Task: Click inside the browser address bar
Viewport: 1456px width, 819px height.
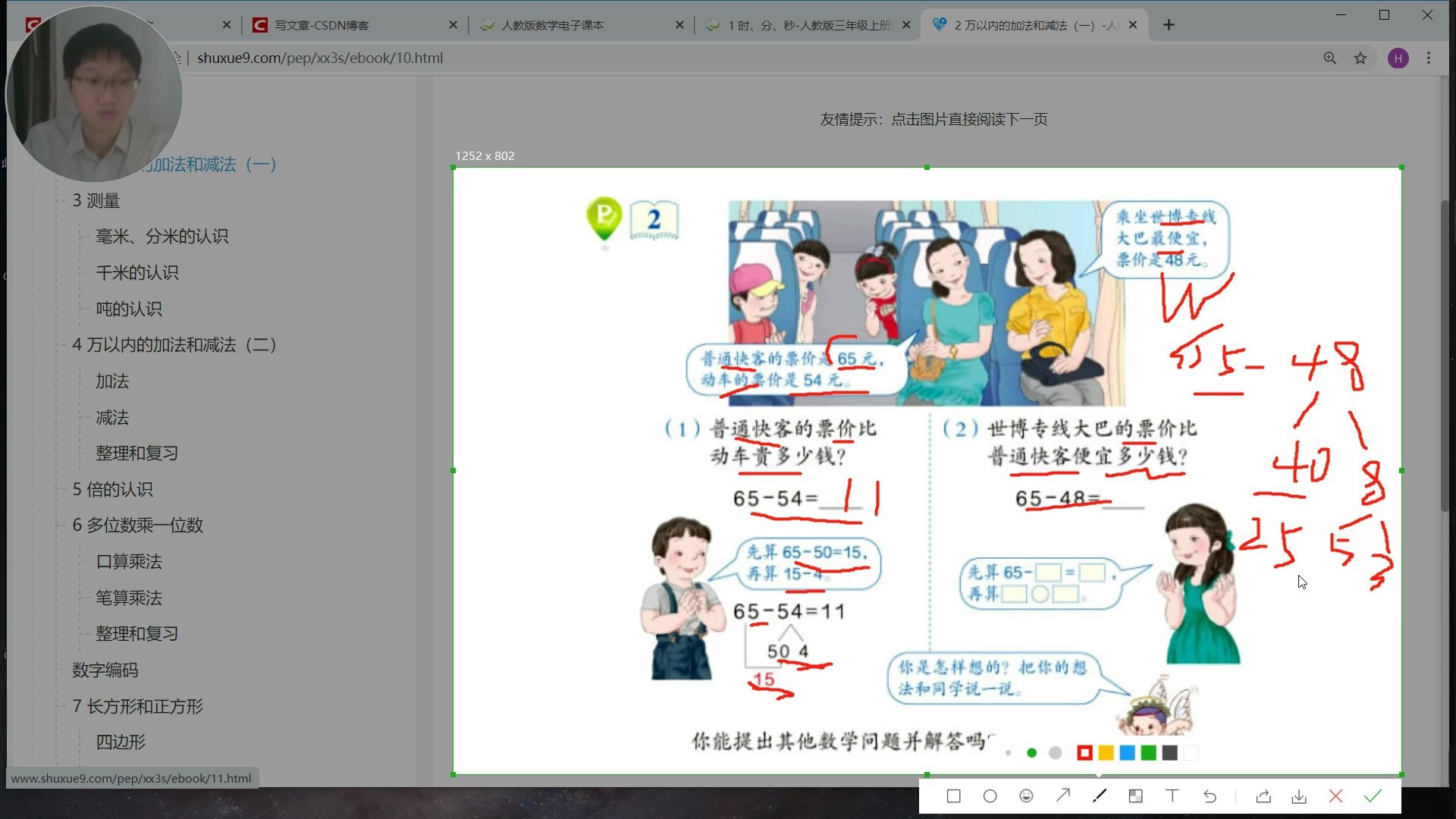Action: [455, 58]
